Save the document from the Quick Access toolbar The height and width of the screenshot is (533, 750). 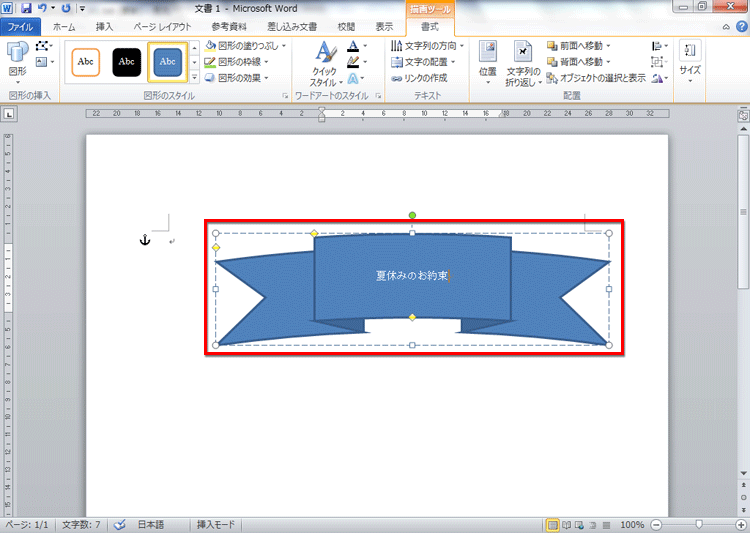pyautogui.click(x=26, y=8)
